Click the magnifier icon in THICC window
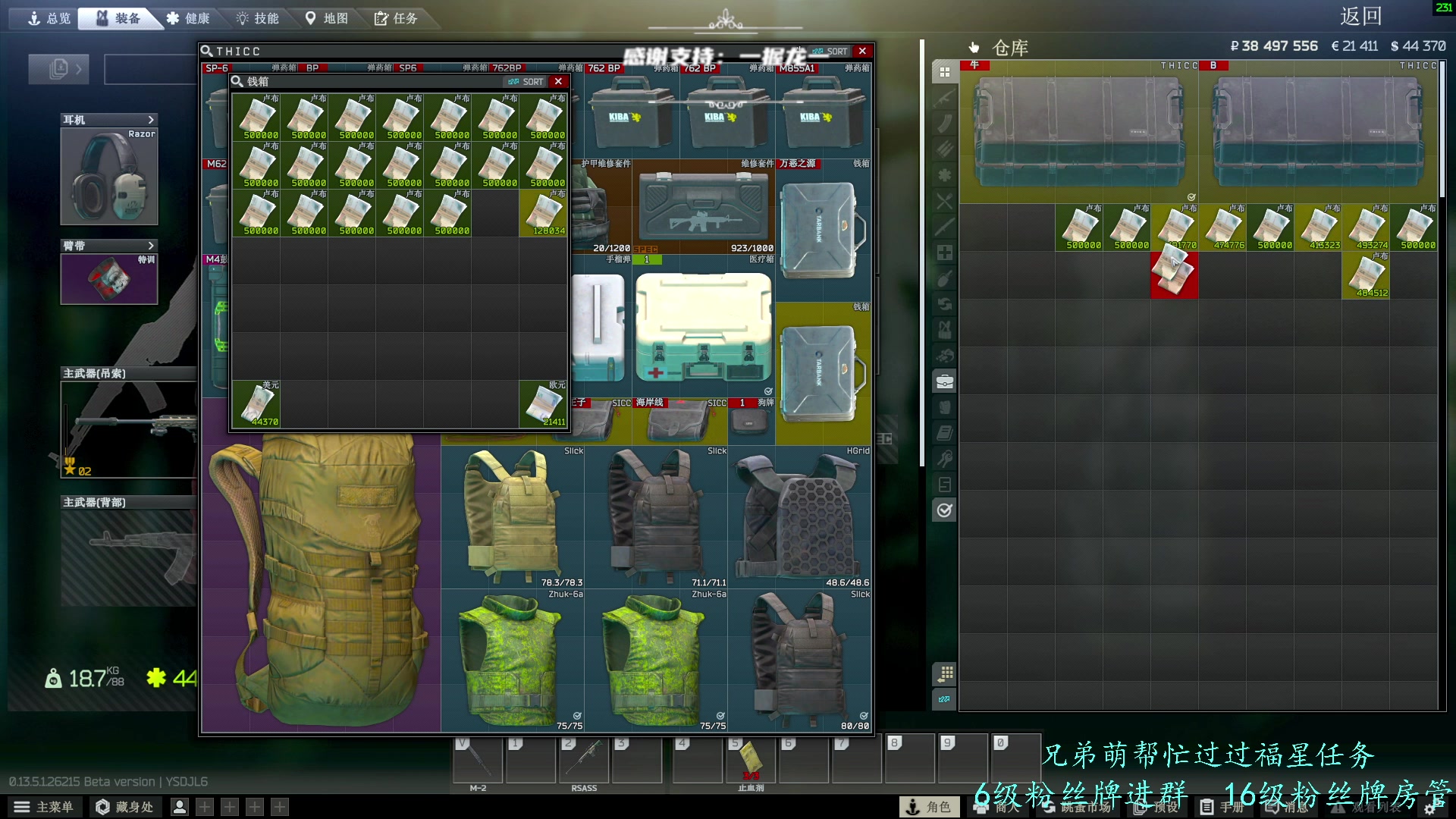1456x819 pixels. coord(206,51)
